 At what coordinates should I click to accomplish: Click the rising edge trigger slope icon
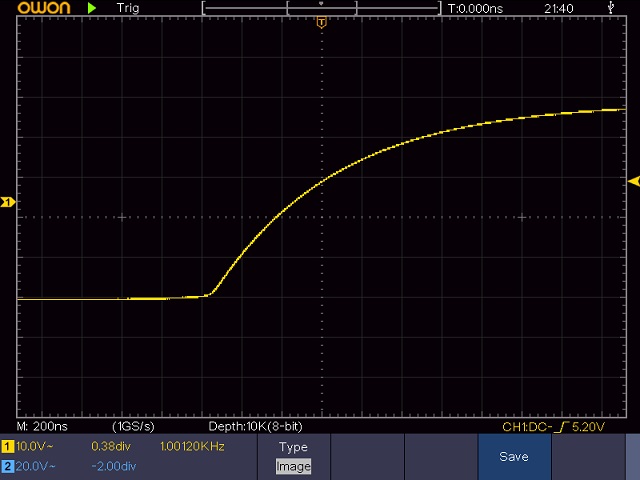(x=563, y=427)
